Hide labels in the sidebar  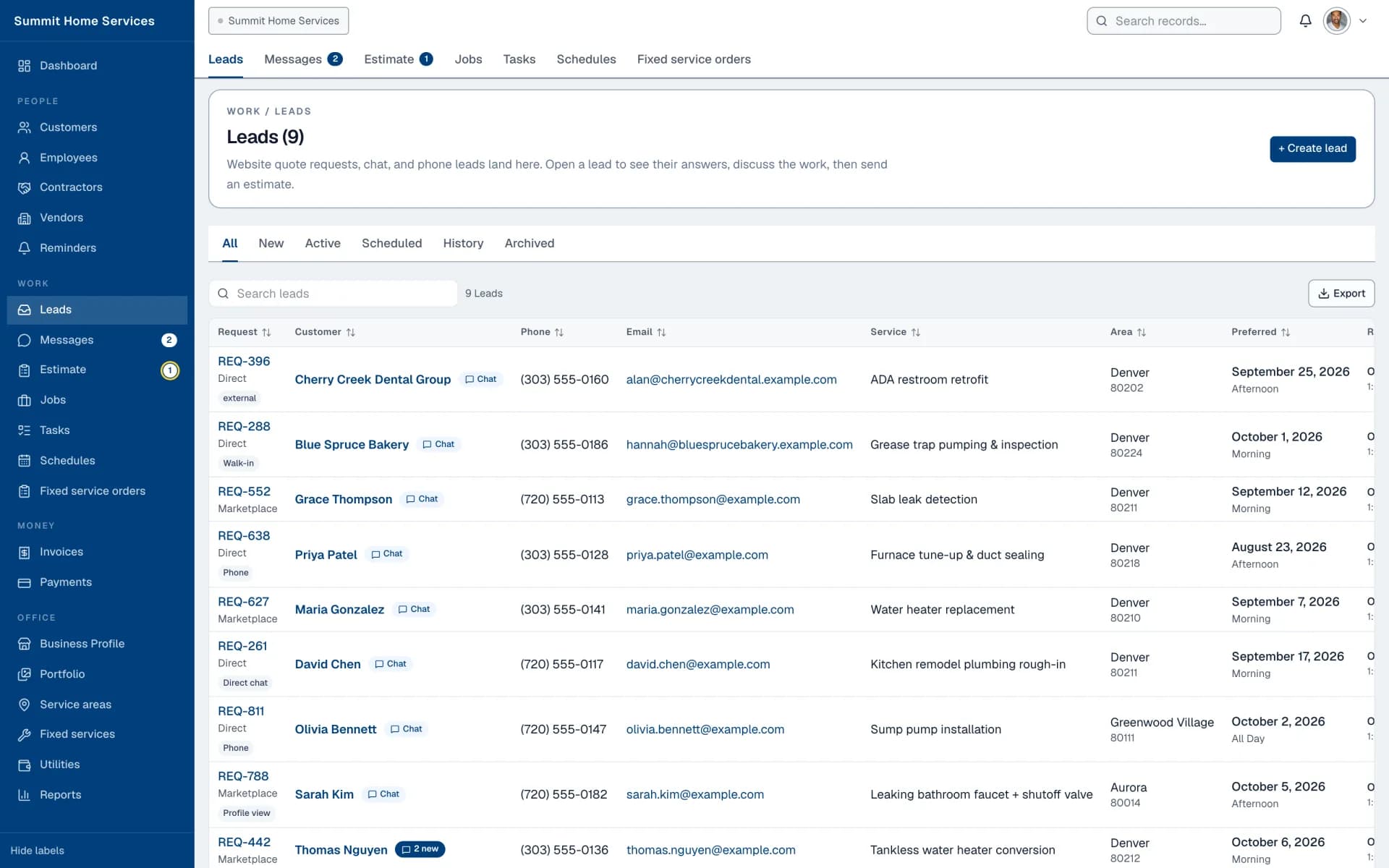point(37,851)
